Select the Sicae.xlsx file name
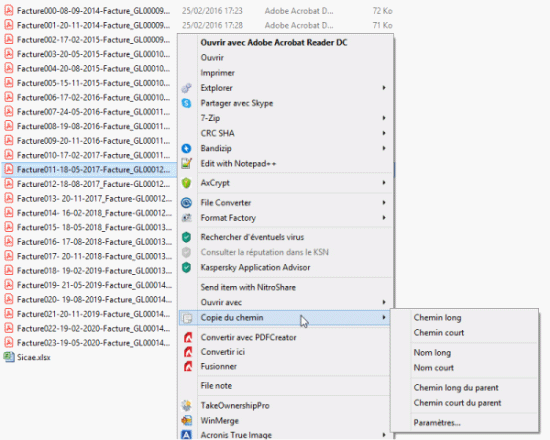Screen dimensions: 550x440 click(x=34, y=357)
